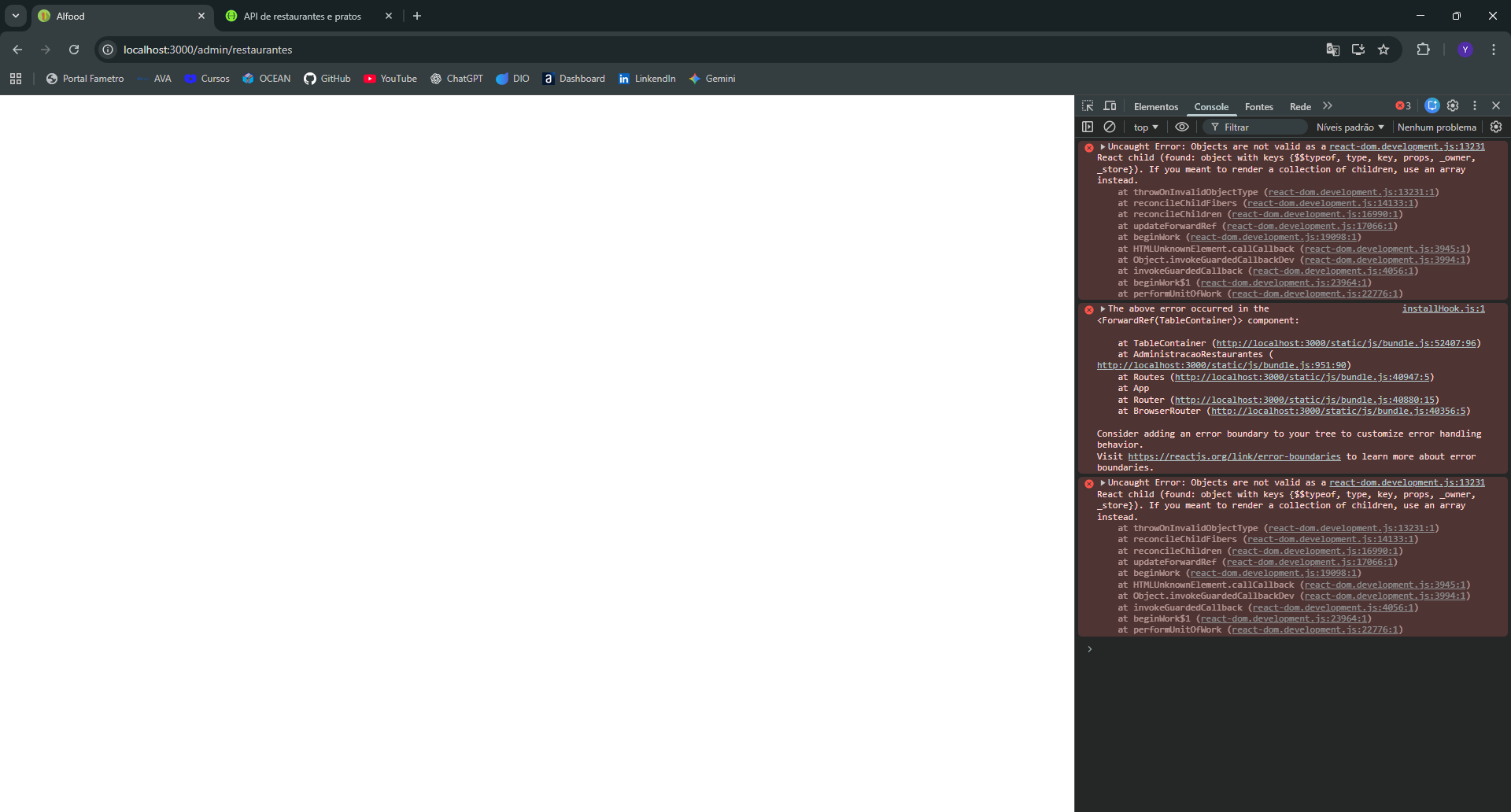Viewport: 1511px width, 812px height.
Task: Open the Y profile avatar
Action: pyautogui.click(x=1465, y=50)
